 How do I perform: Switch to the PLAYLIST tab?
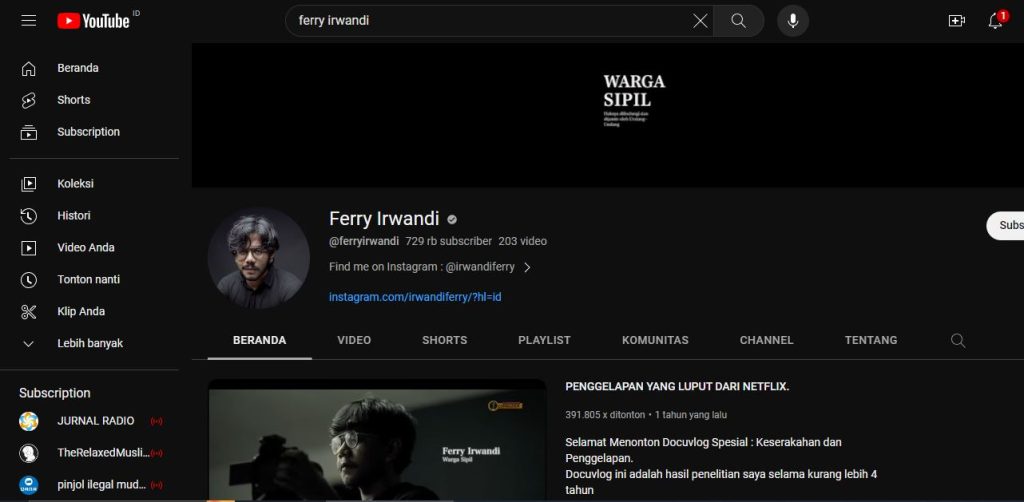(x=544, y=340)
